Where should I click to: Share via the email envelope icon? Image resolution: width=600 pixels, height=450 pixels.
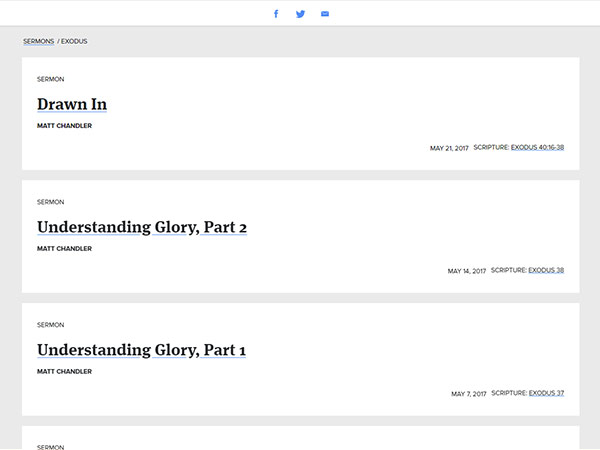point(325,14)
